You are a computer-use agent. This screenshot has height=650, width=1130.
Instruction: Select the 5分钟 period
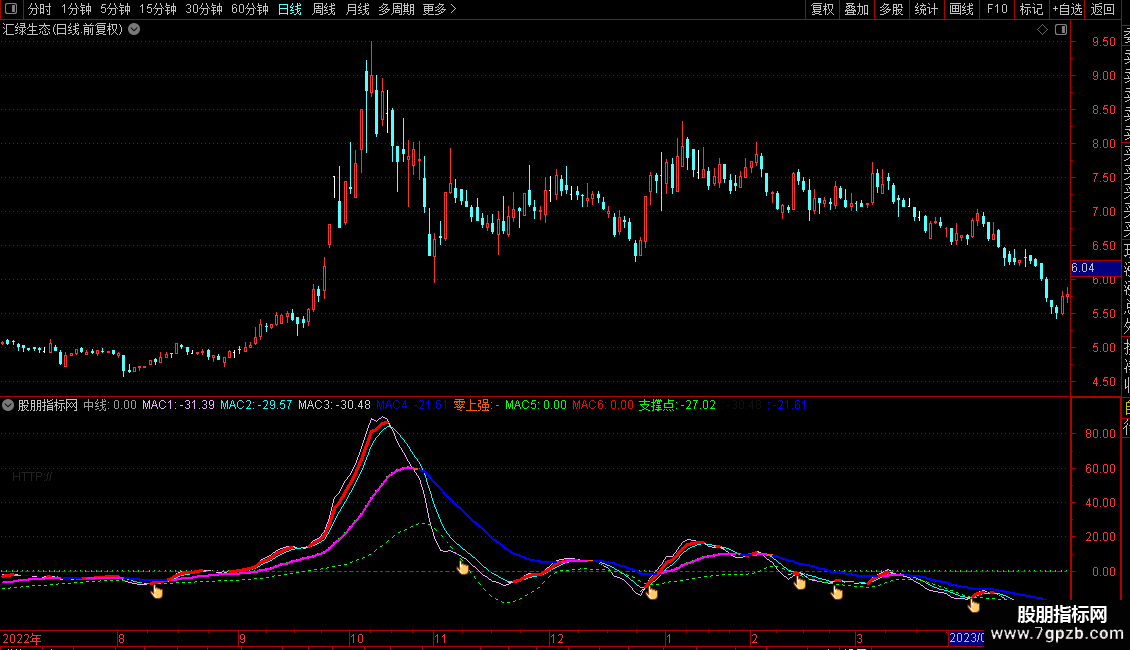click(115, 9)
